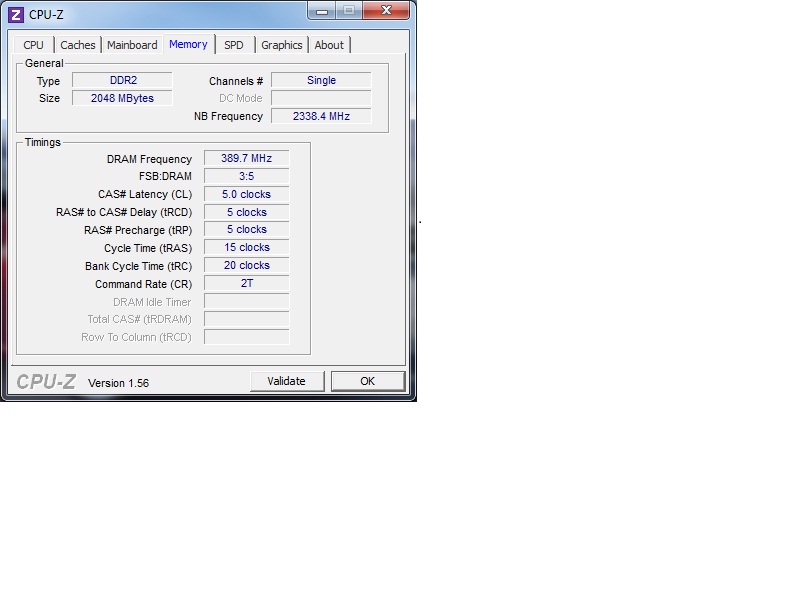Click the empty Total CAS# (tRDRAM) field
Image resolution: width=800 pixels, height=600 pixels.
click(246, 319)
